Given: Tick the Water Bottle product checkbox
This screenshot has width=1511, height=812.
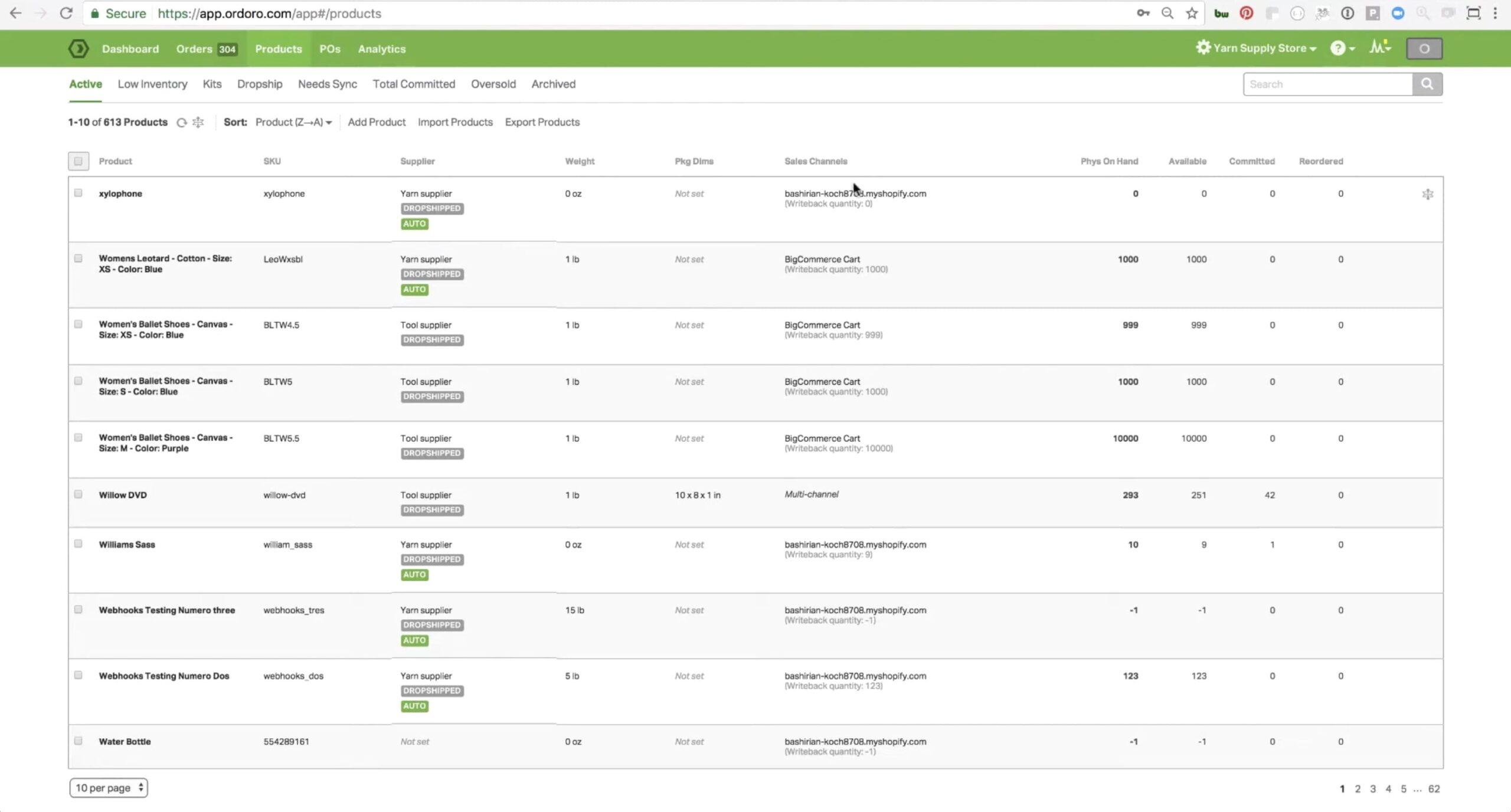Looking at the screenshot, I should point(78,741).
